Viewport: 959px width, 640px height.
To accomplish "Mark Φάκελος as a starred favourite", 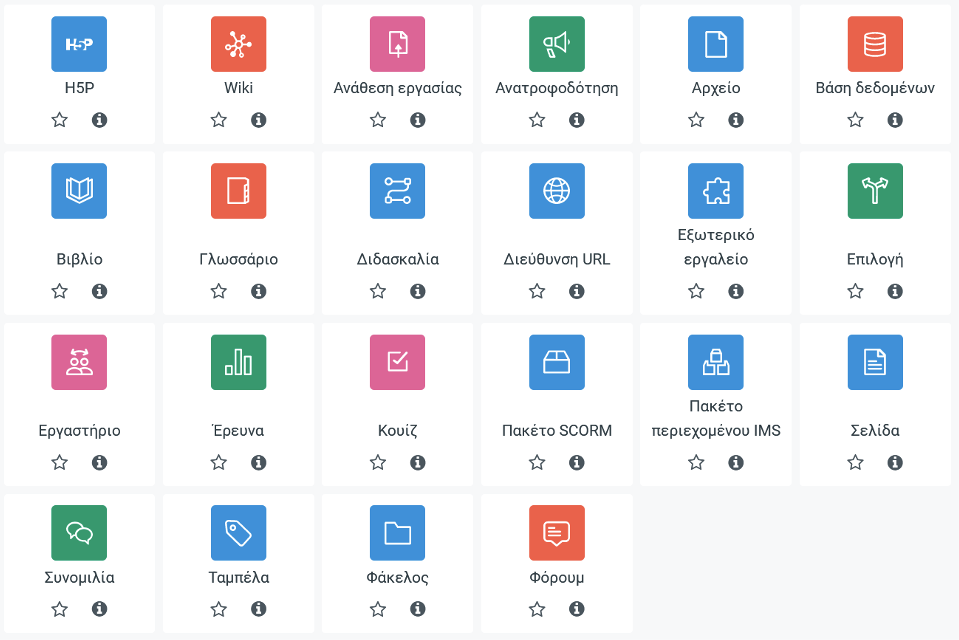I will point(378,609).
